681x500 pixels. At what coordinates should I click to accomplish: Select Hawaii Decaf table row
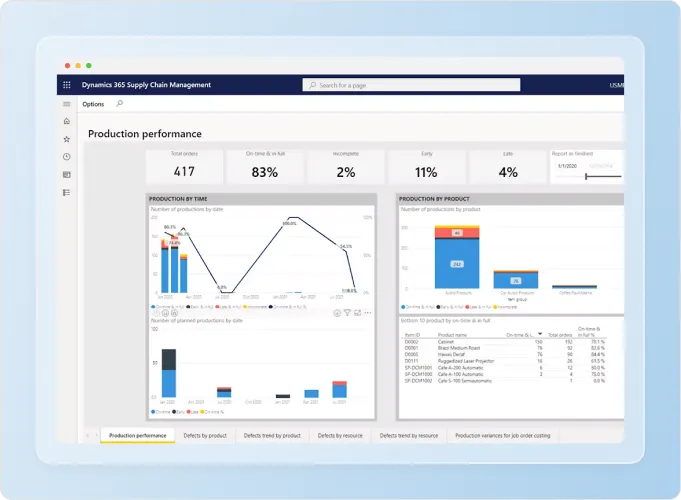[504, 354]
